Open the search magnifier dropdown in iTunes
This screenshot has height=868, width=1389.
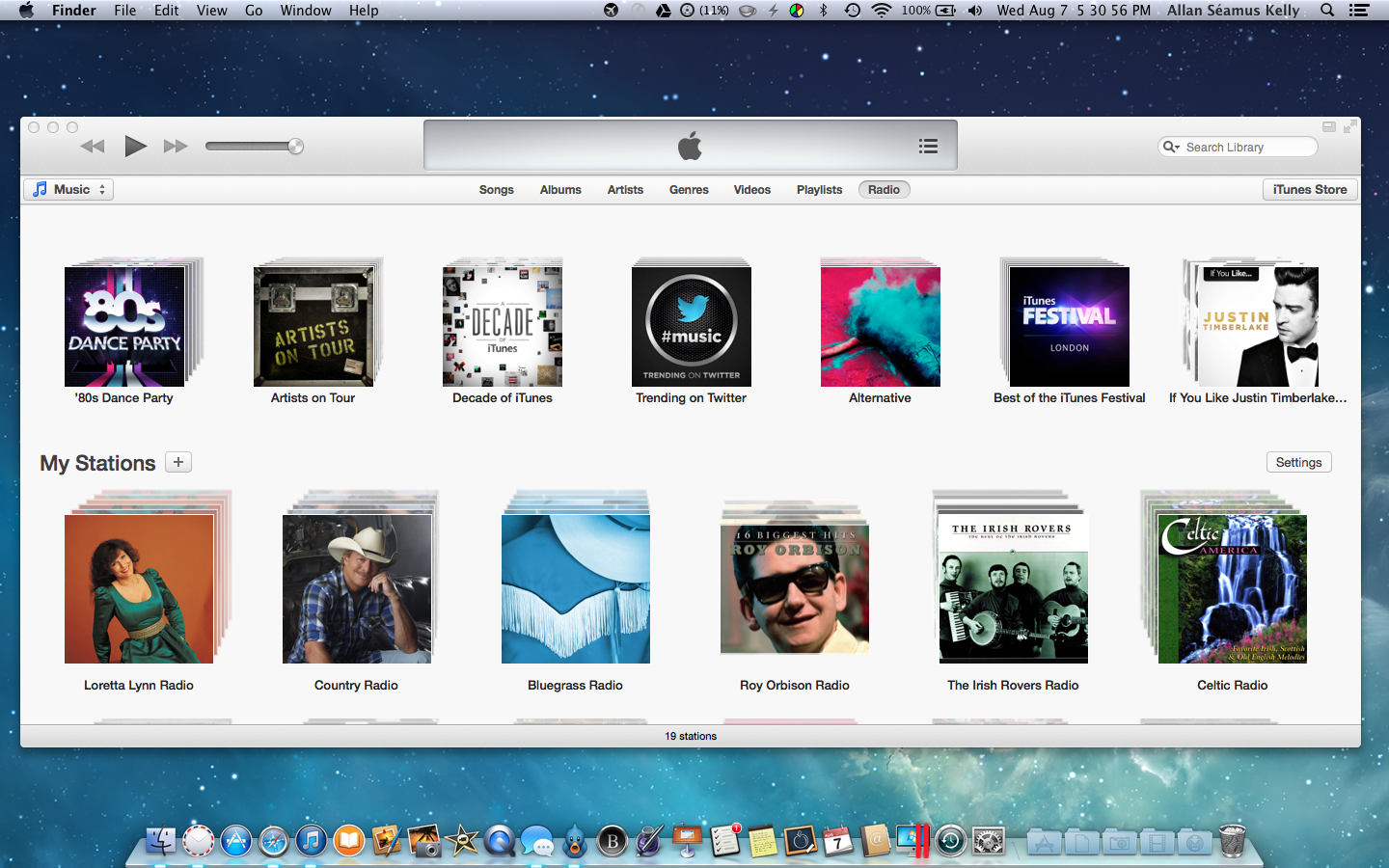pos(1172,147)
